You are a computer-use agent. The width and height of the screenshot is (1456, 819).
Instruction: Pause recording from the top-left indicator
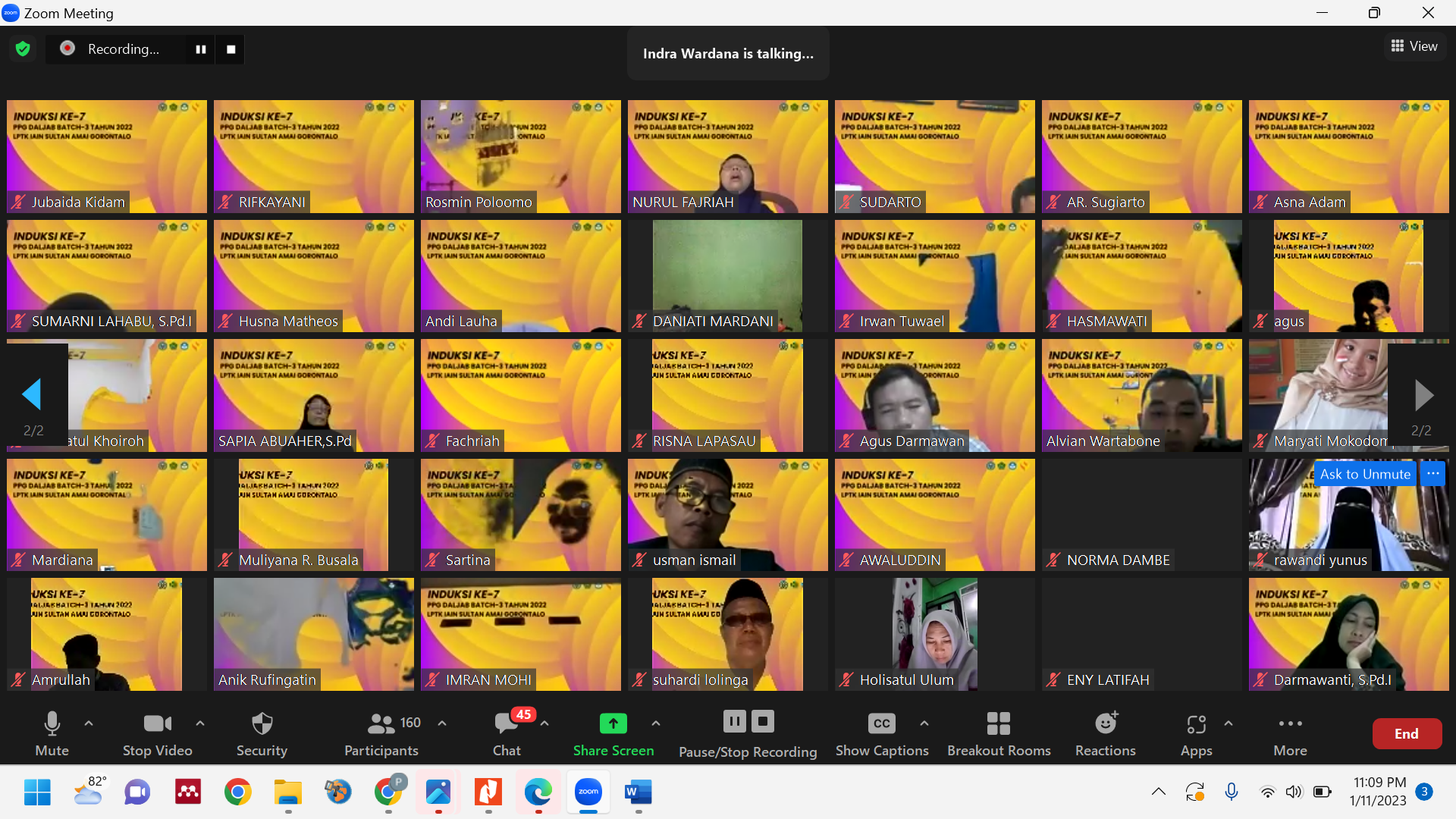[x=201, y=49]
